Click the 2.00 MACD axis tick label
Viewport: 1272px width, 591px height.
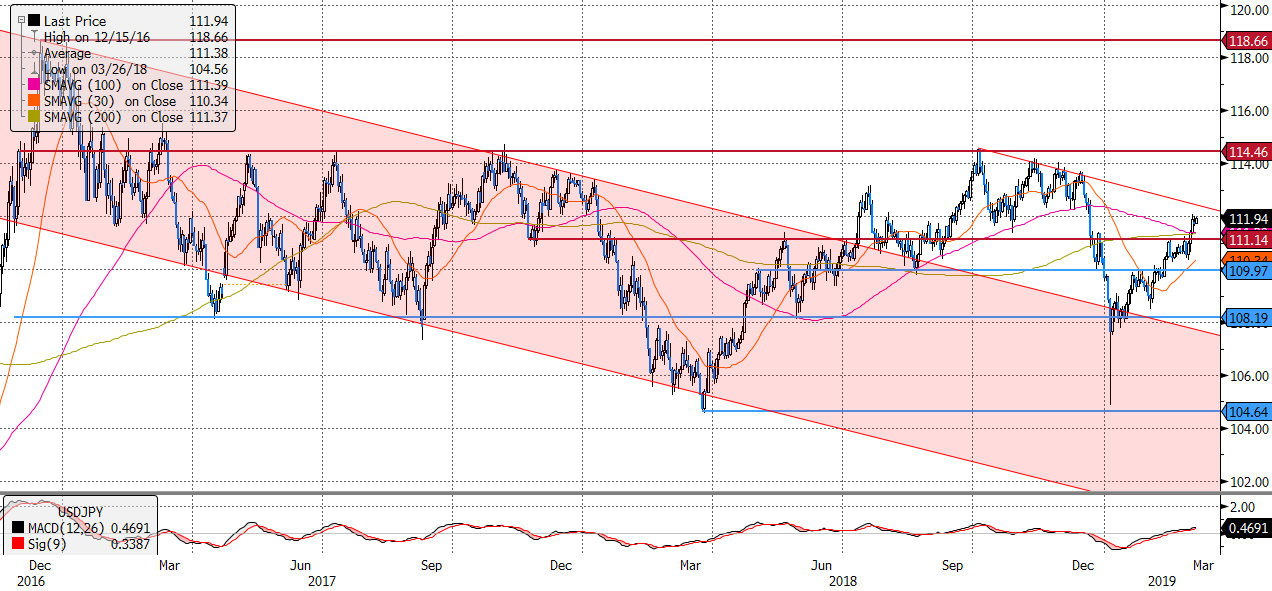(1243, 508)
